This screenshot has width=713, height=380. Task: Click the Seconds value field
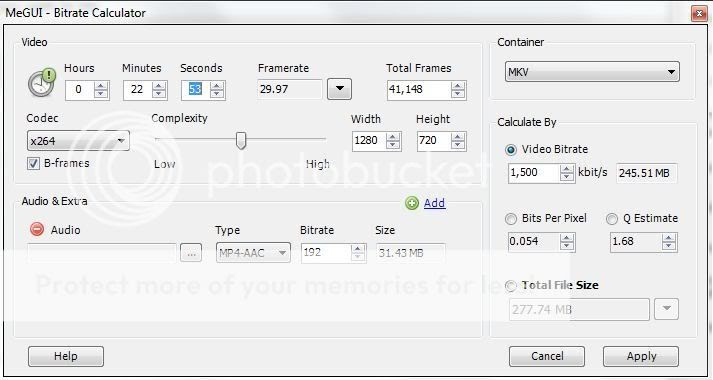pyautogui.click(x=196, y=90)
